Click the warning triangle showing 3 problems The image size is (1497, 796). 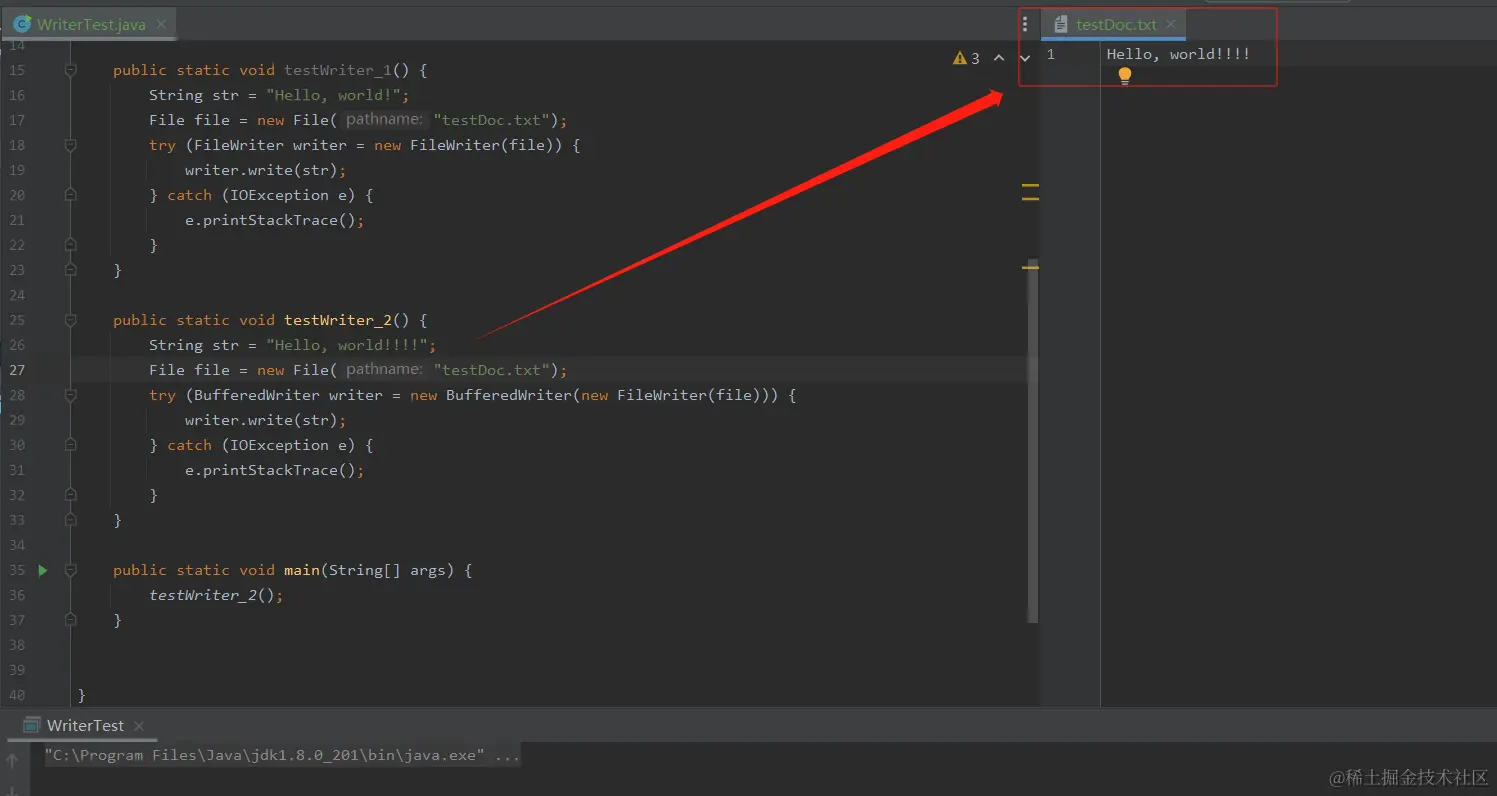click(960, 58)
